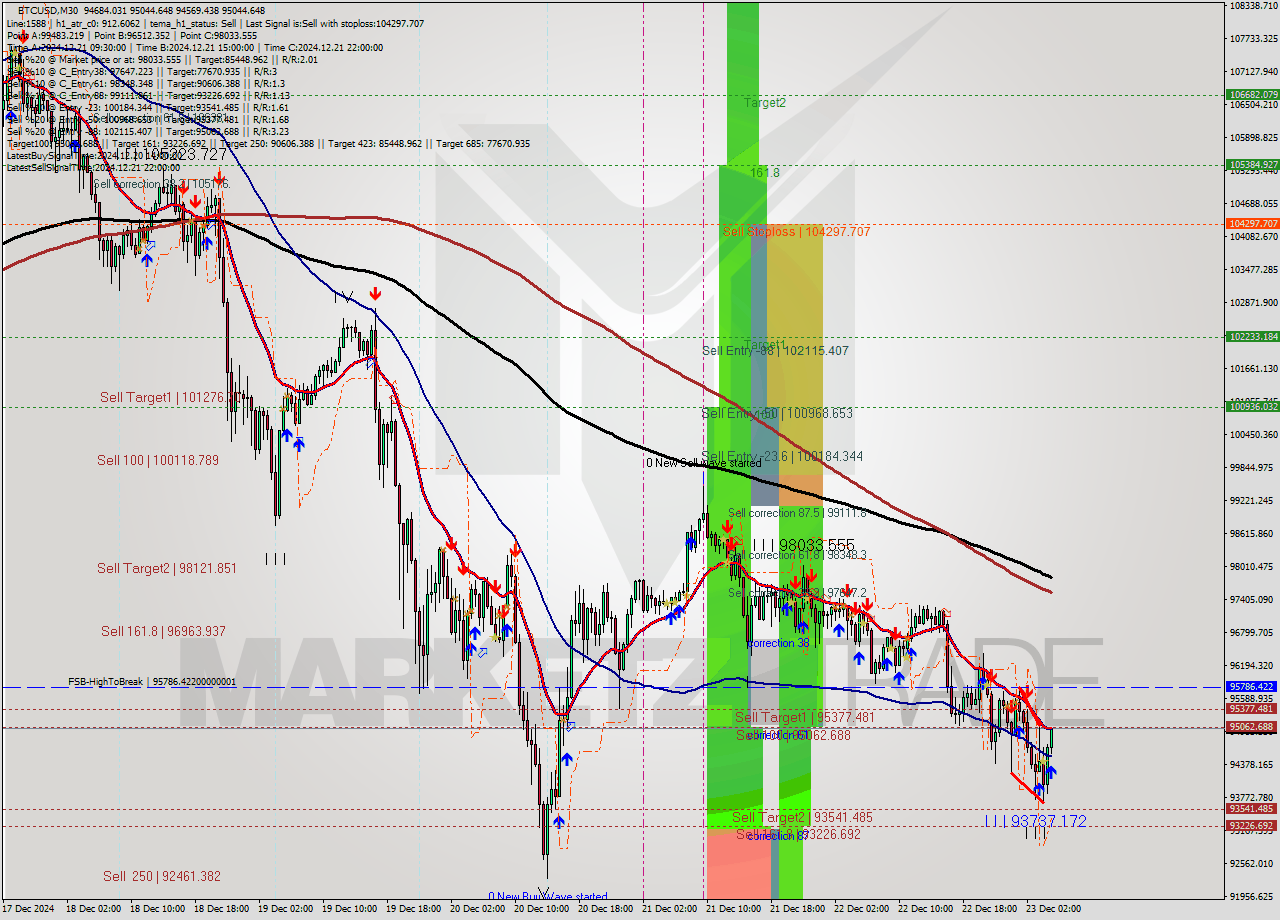Click '21 Dec 18:00' on time axis
This screenshot has width=1280, height=920.
pyautogui.click(x=798, y=909)
